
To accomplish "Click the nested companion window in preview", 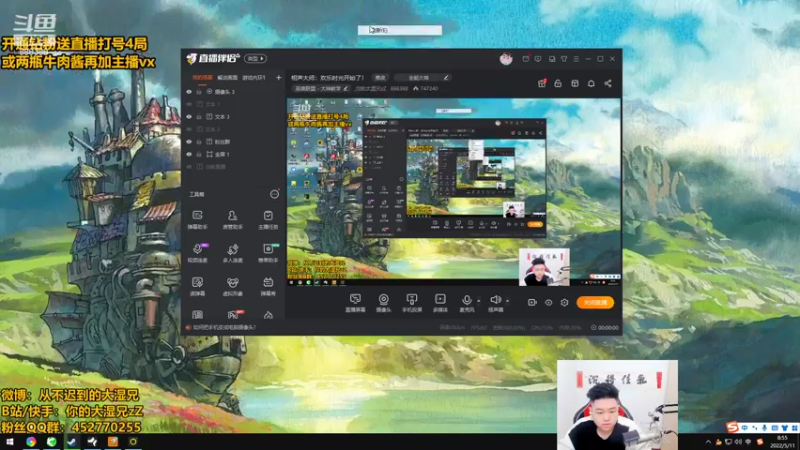I will pyautogui.click(x=454, y=178).
